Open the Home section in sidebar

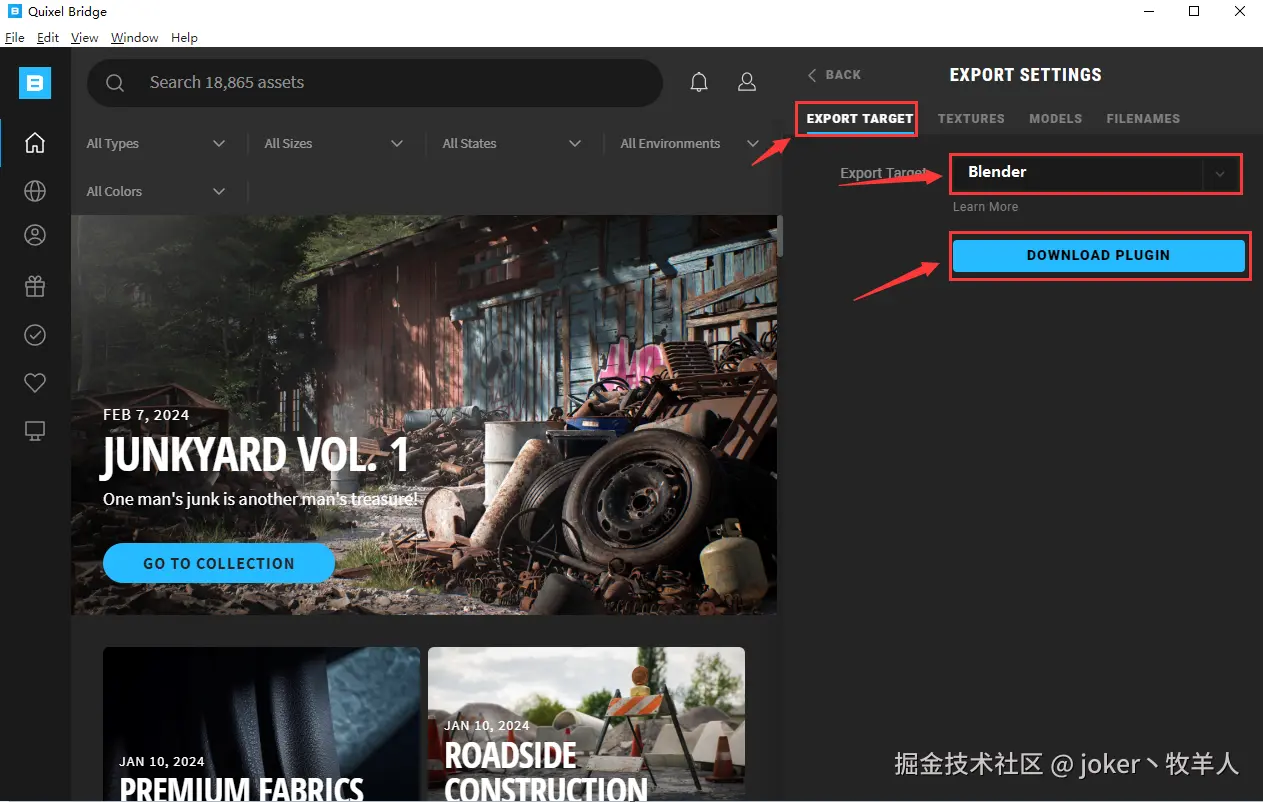point(35,143)
